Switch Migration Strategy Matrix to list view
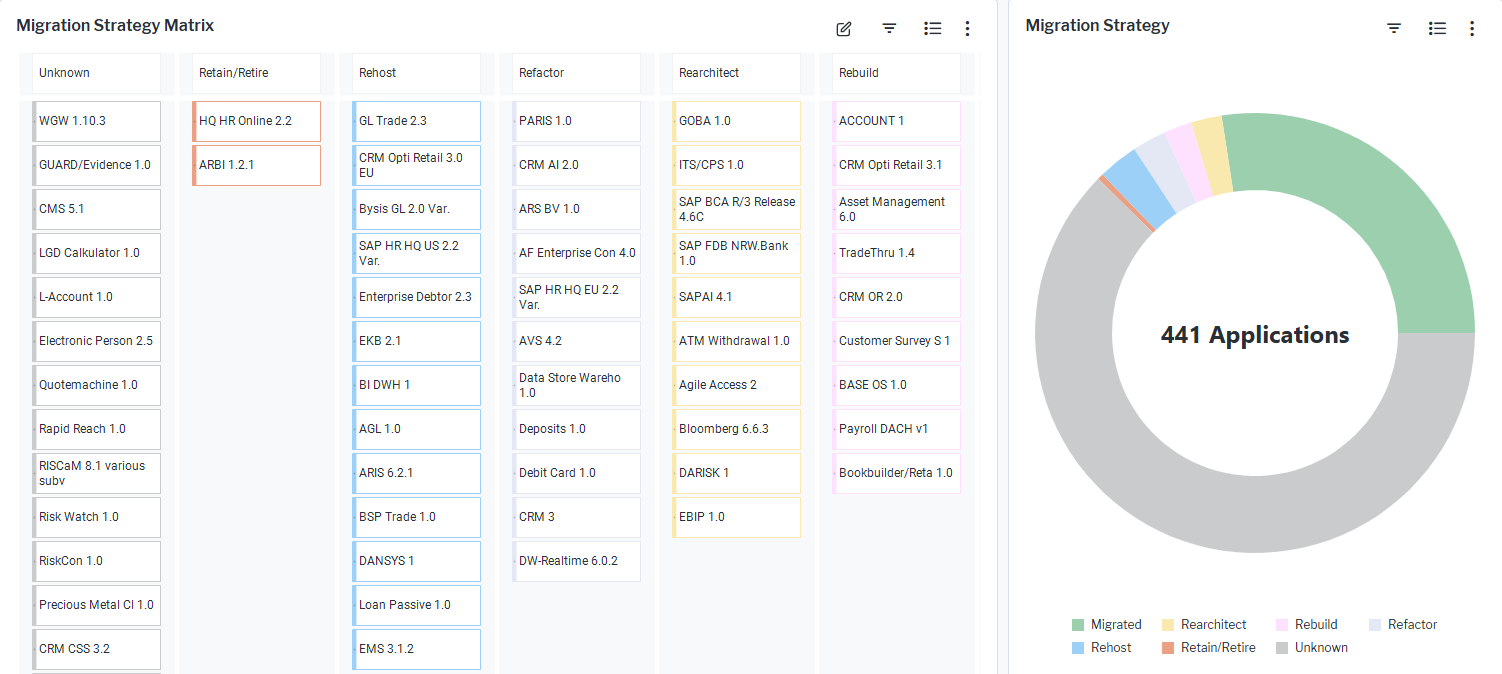 click(x=932, y=28)
